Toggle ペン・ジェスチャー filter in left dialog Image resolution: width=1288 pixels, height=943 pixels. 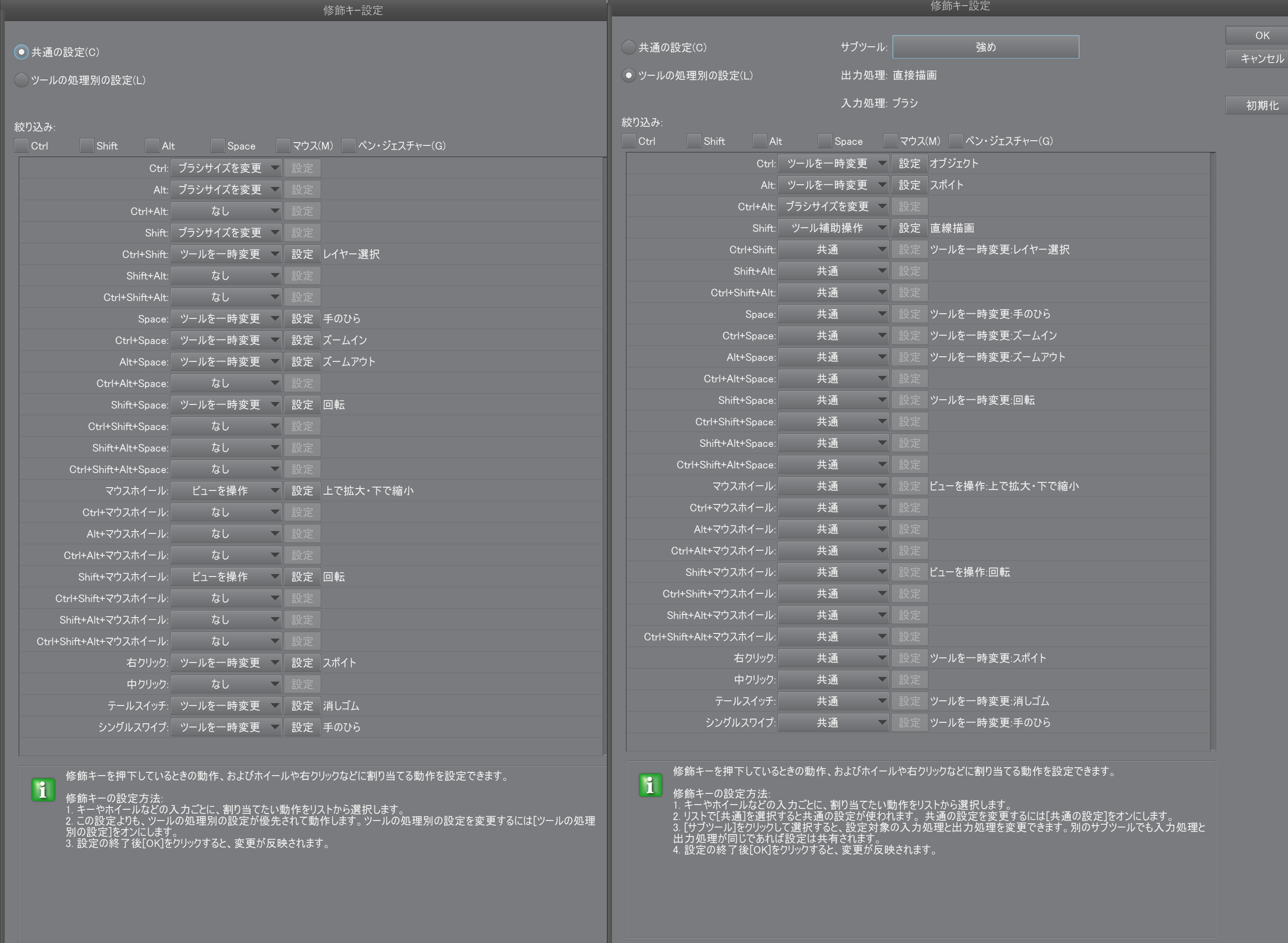[x=349, y=145]
